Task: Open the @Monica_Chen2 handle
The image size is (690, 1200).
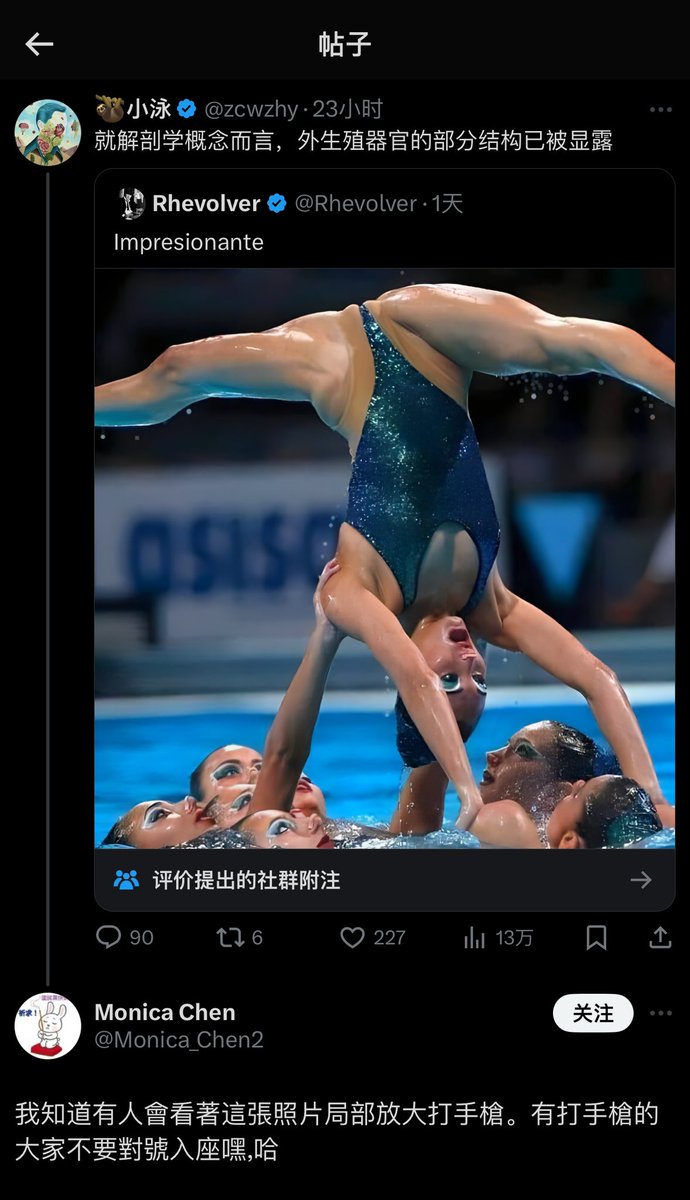Action: 179,1040
